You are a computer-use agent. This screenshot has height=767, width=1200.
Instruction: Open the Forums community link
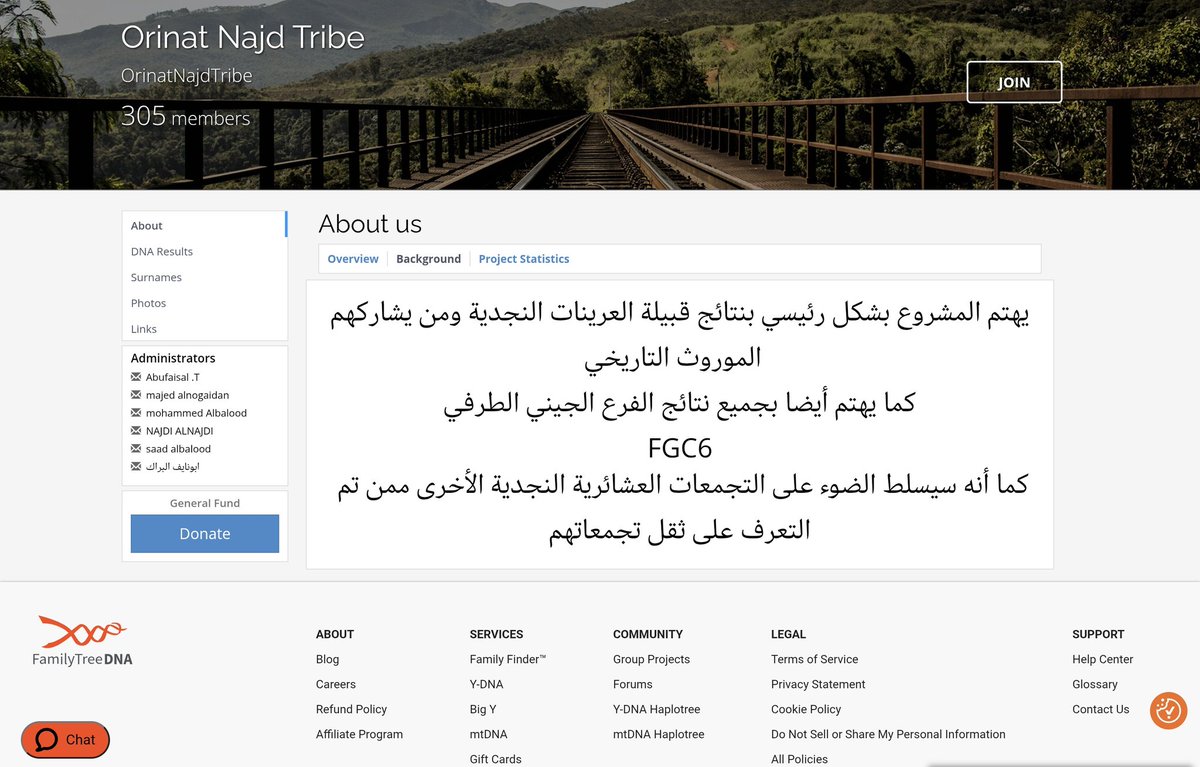pos(633,685)
